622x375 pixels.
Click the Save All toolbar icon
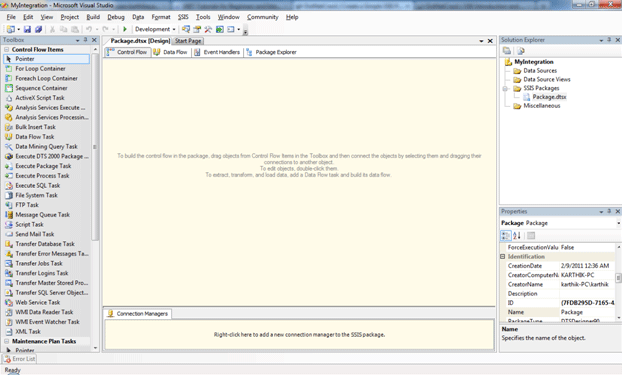pyautogui.click(x=38, y=29)
